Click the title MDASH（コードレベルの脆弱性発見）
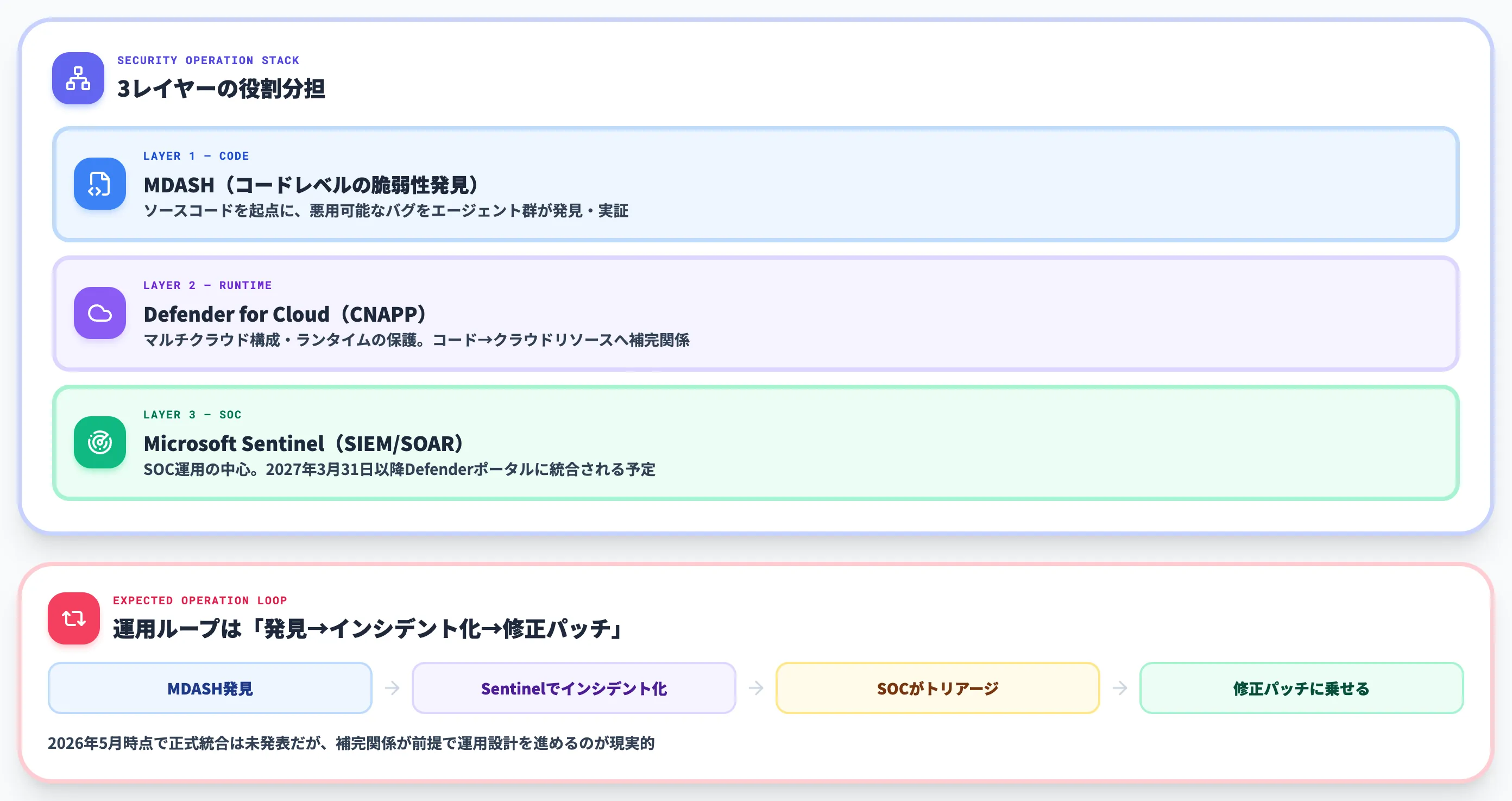 coord(313,185)
